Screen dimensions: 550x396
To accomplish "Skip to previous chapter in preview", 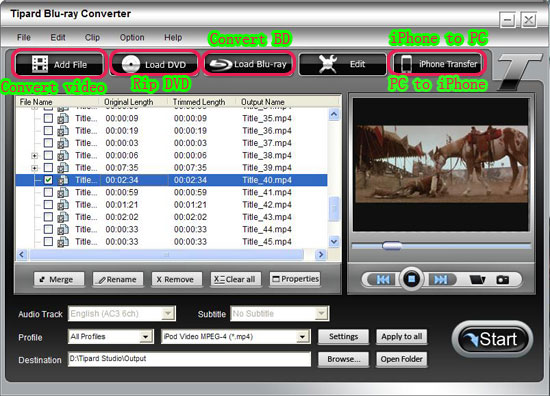I will (383, 280).
